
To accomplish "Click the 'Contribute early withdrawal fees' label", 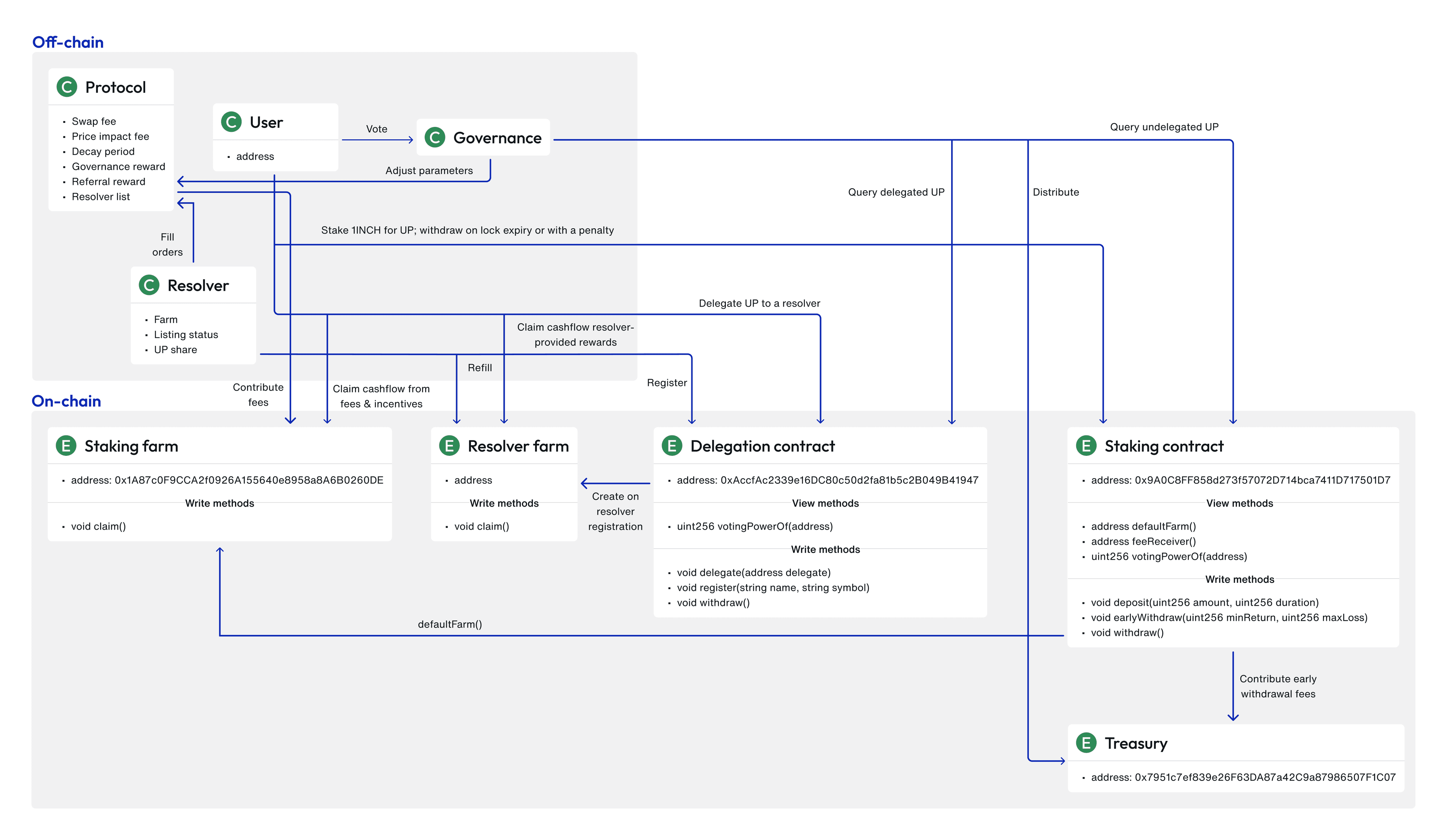I will pos(1277,687).
